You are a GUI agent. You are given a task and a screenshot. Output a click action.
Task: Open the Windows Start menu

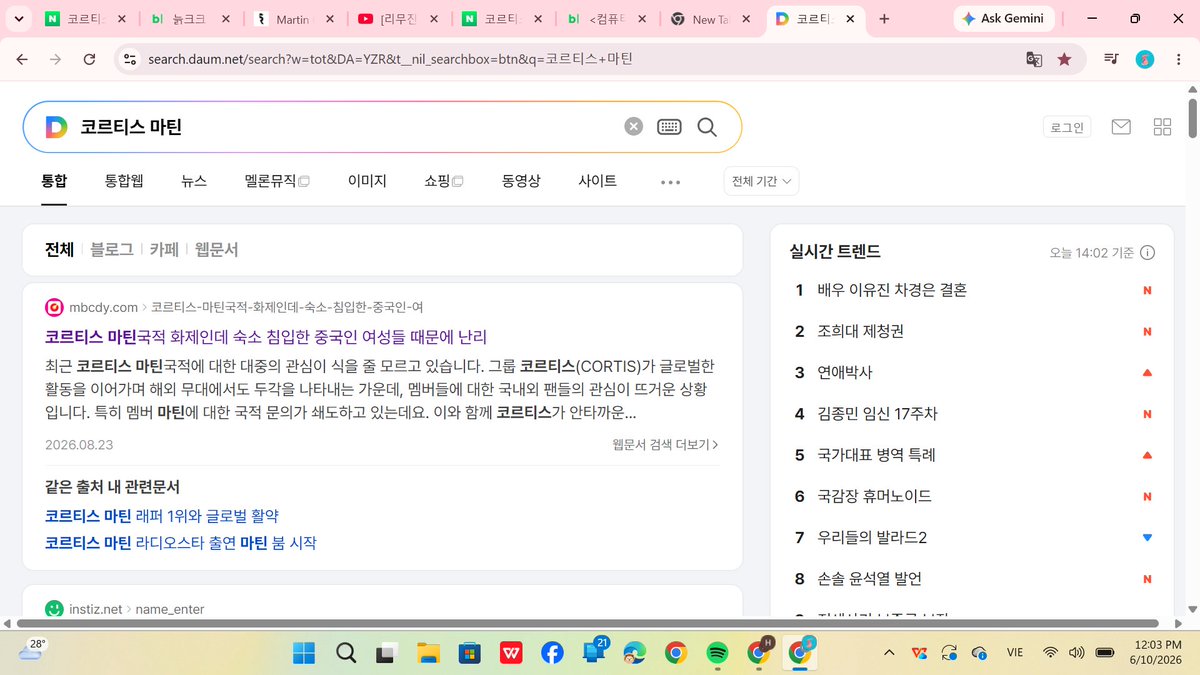click(304, 653)
